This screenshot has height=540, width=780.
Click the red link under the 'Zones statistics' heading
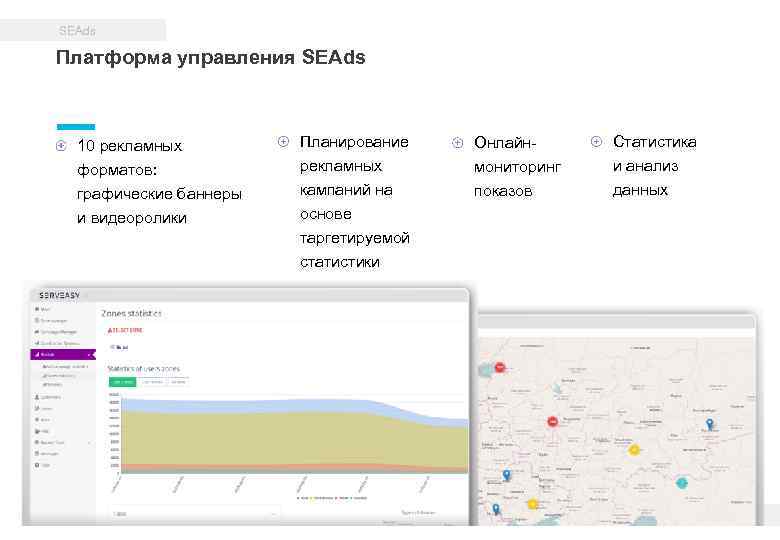[125, 330]
